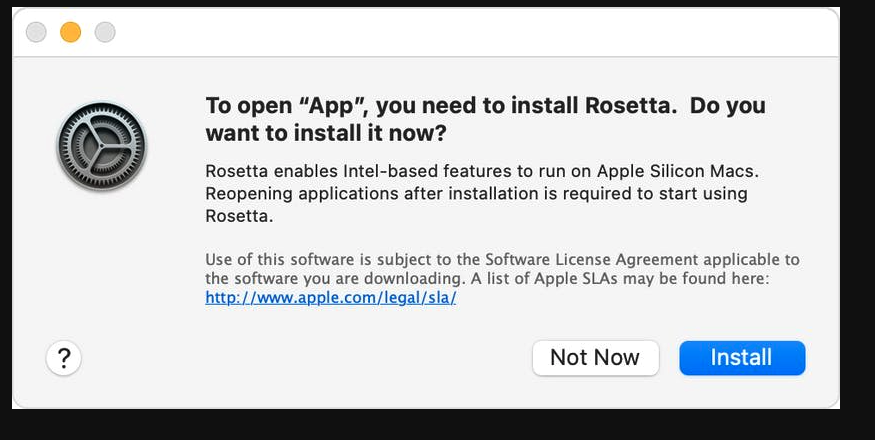Click the empty title bar area of the dialog

tap(450, 33)
